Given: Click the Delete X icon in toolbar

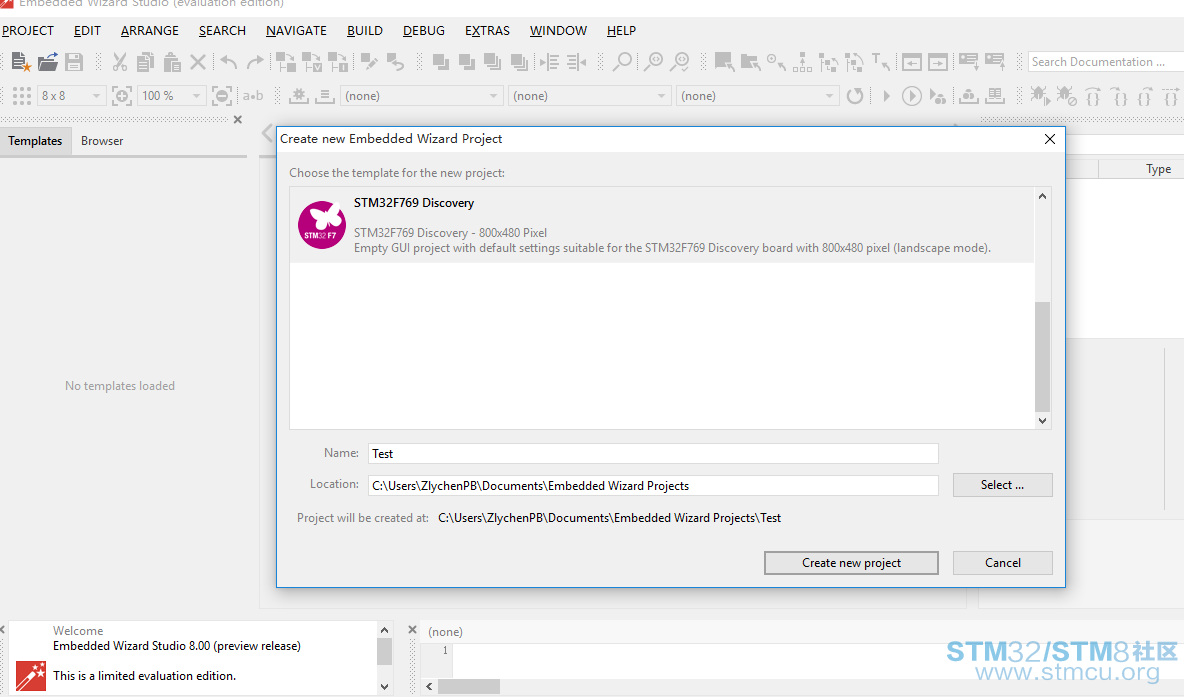Looking at the screenshot, I should tap(198, 62).
